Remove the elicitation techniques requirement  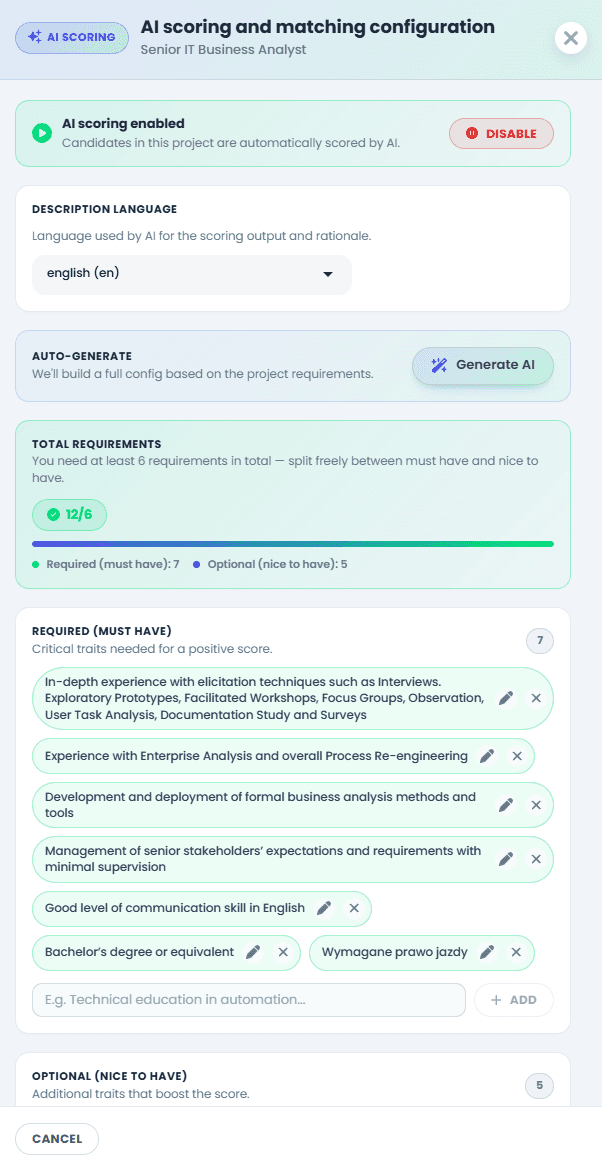[537, 699]
